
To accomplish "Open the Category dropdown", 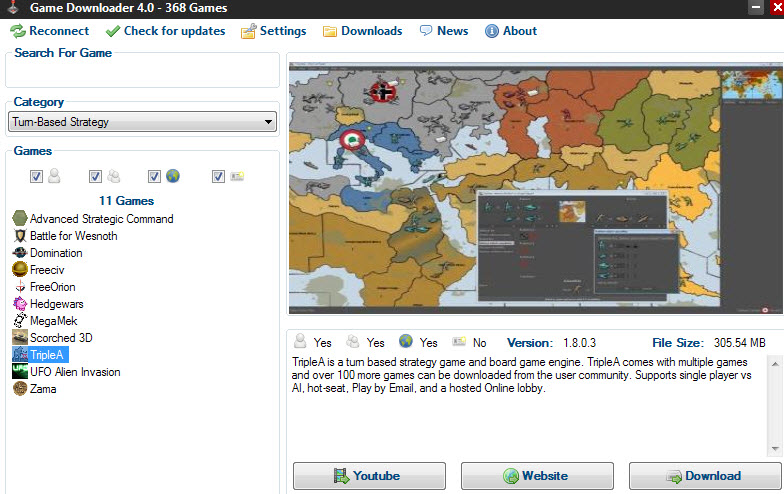I will (x=142, y=122).
